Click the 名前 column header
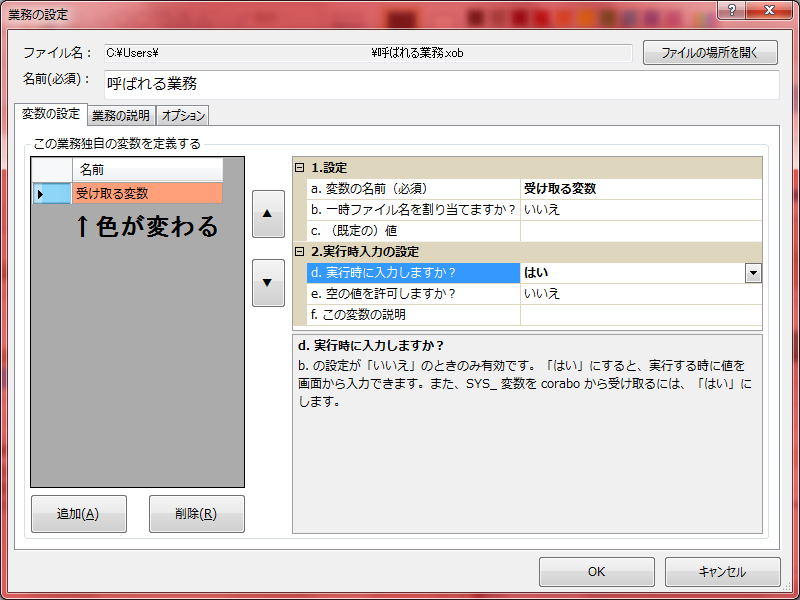The image size is (800, 600). 147,170
